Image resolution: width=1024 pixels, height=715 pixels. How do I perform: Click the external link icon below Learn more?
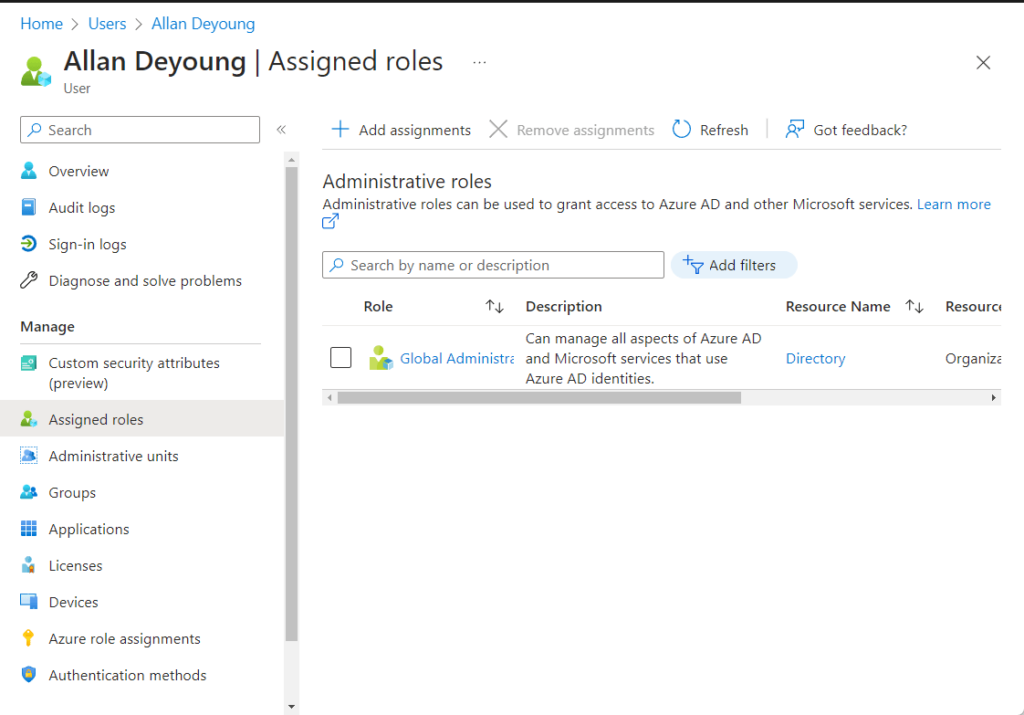330,222
